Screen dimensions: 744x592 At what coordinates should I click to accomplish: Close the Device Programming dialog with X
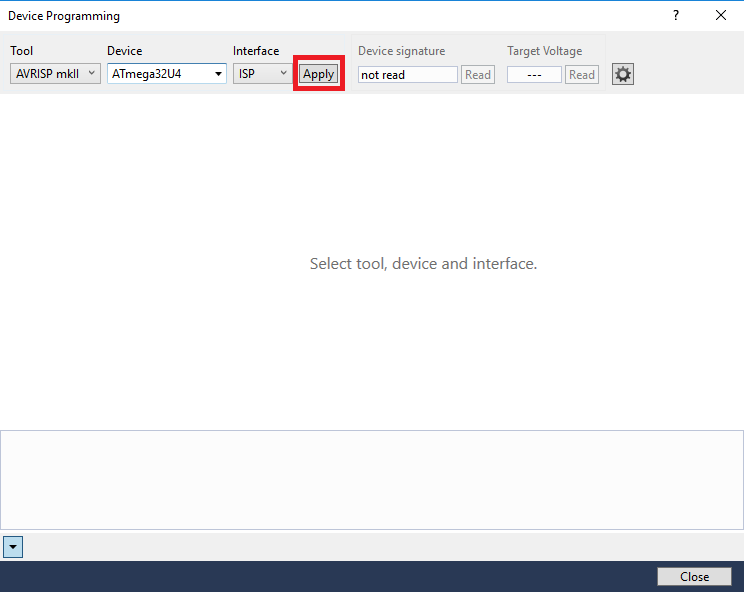pos(721,15)
